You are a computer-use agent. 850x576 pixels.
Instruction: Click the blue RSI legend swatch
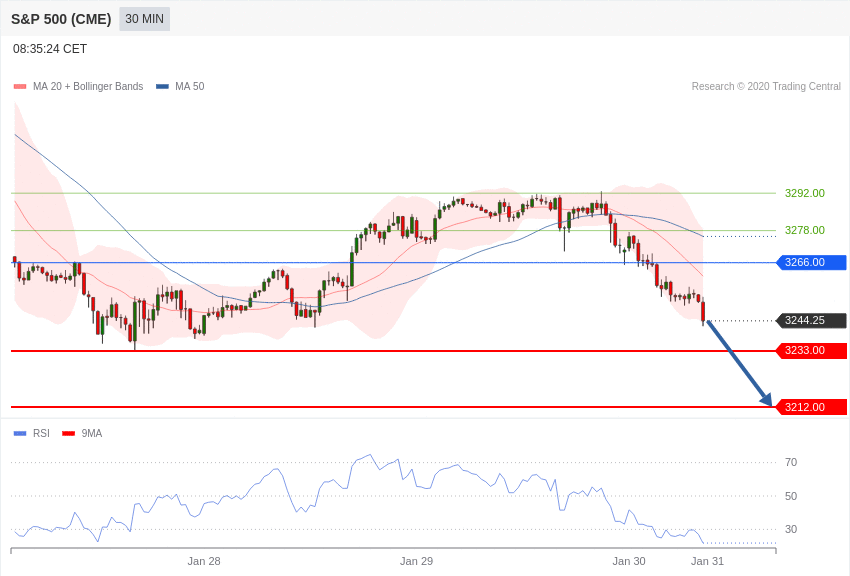click(20, 433)
